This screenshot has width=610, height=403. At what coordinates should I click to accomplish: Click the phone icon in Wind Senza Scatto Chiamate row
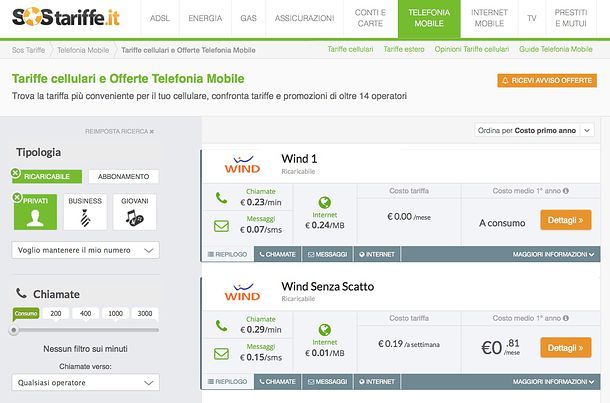(221, 326)
